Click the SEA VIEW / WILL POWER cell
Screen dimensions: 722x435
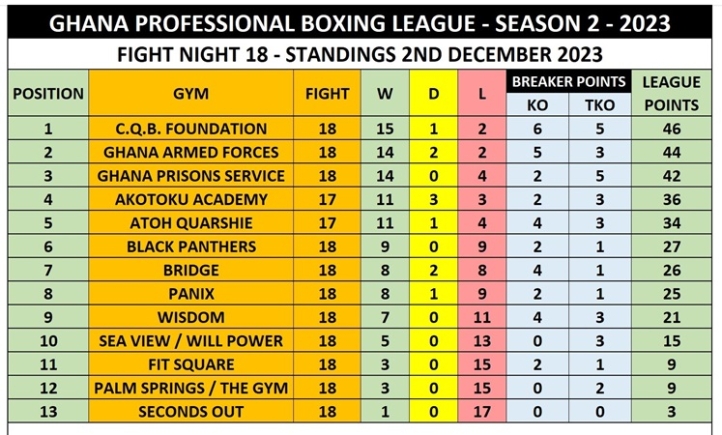click(x=190, y=341)
